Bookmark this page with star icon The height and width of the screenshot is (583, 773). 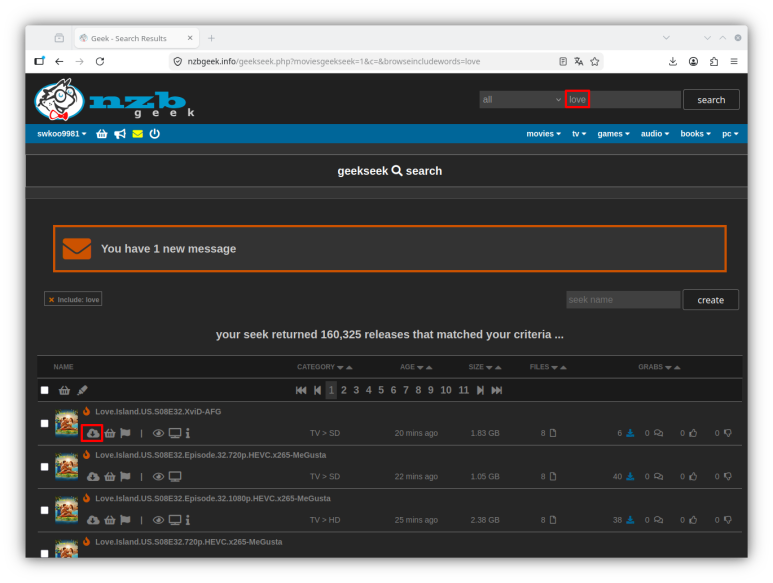click(x=595, y=61)
